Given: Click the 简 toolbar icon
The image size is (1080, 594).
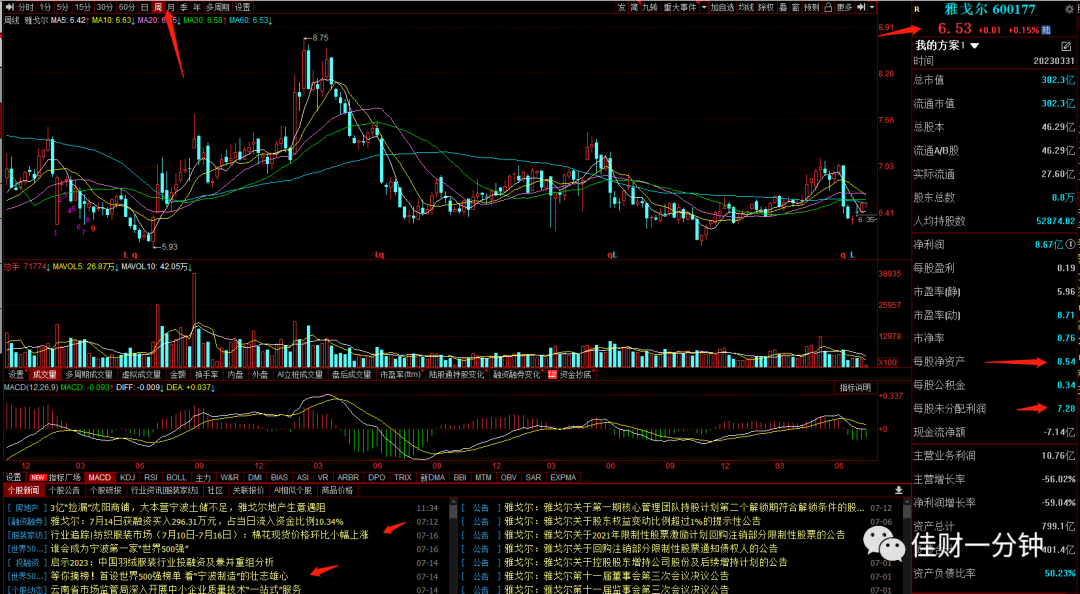Looking at the screenshot, I should 634,7.
